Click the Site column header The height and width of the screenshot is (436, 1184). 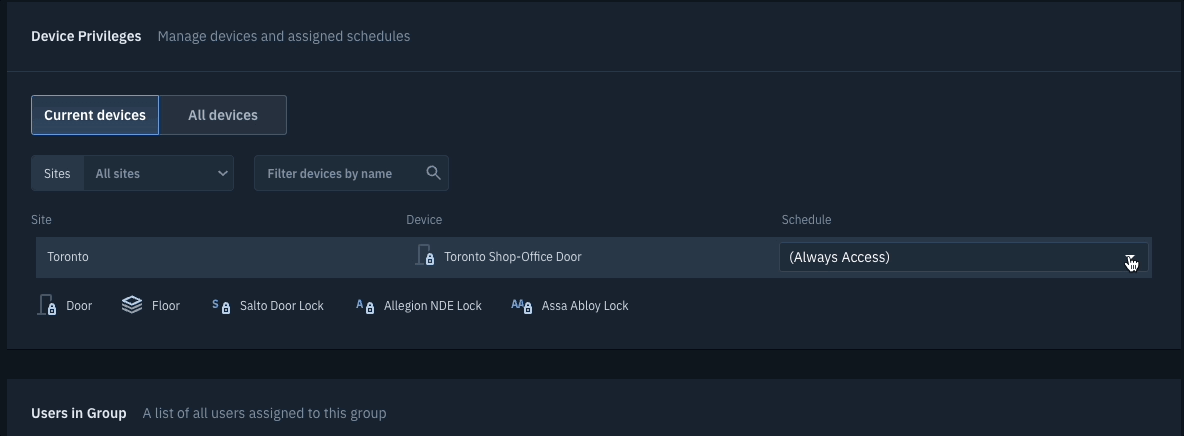[x=42, y=220]
